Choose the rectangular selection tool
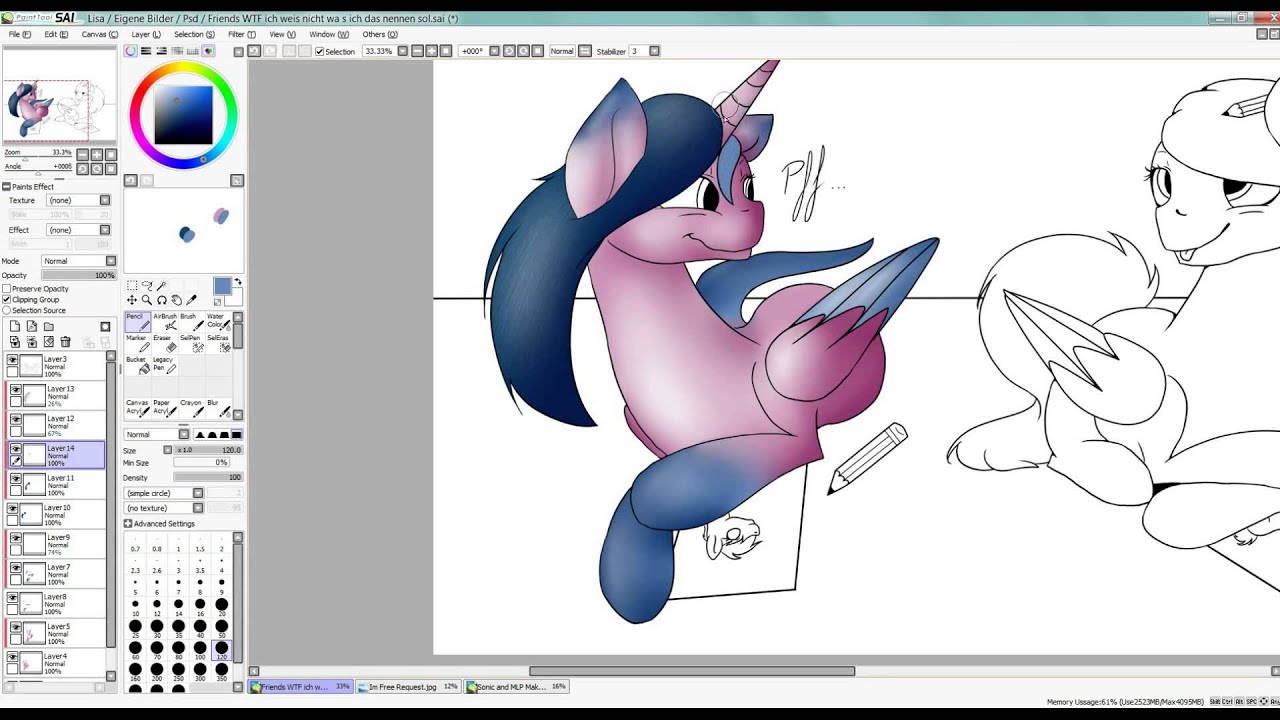Image resolution: width=1280 pixels, height=720 pixels. 132,286
